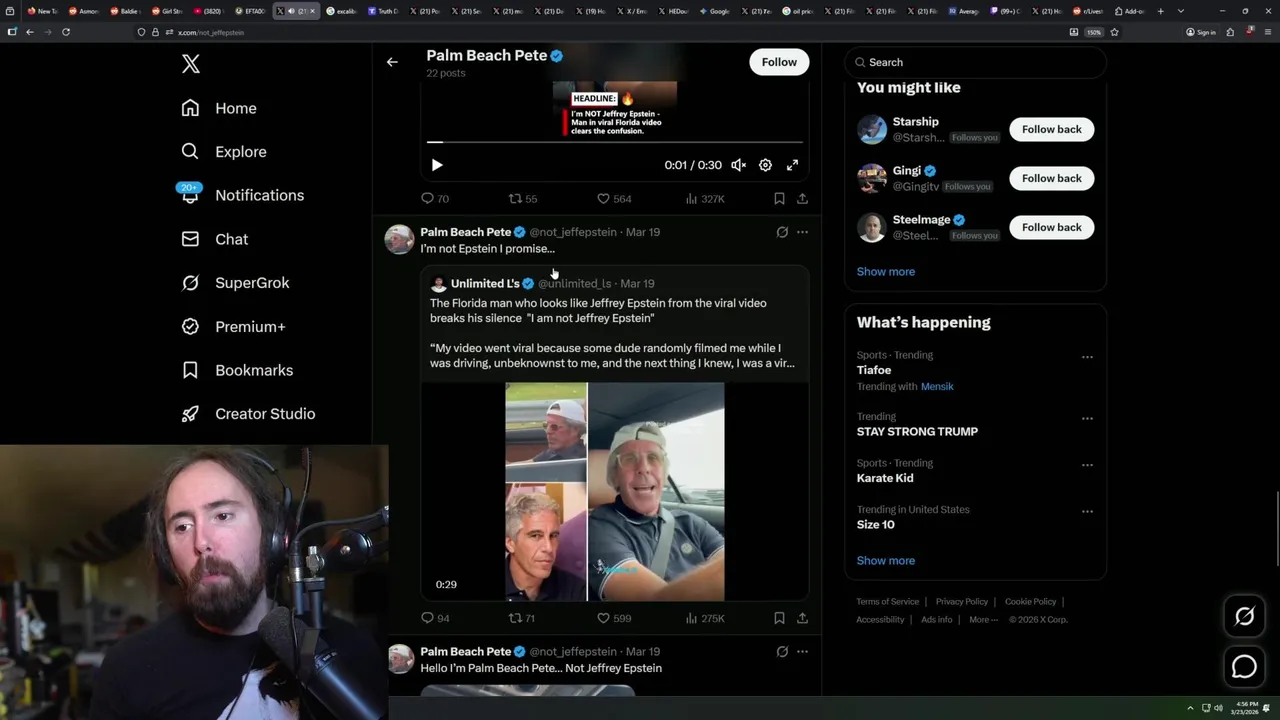1280x720 pixels.
Task: Repost the post with 55 reposts
Action: pyautogui.click(x=523, y=199)
